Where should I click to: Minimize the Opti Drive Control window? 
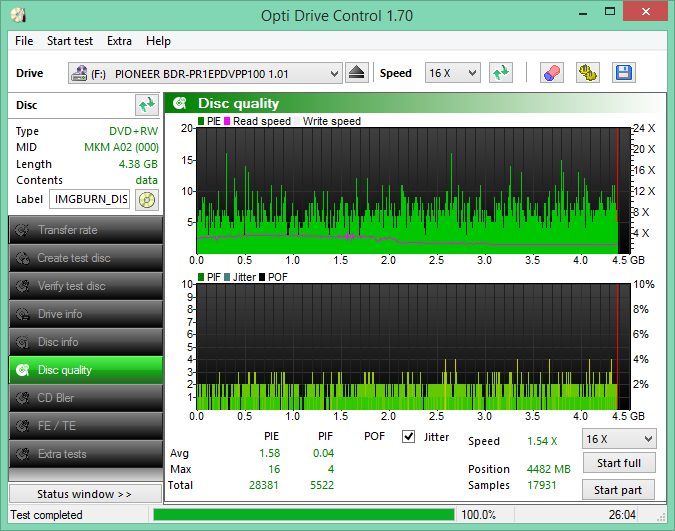pyautogui.click(x=583, y=12)
